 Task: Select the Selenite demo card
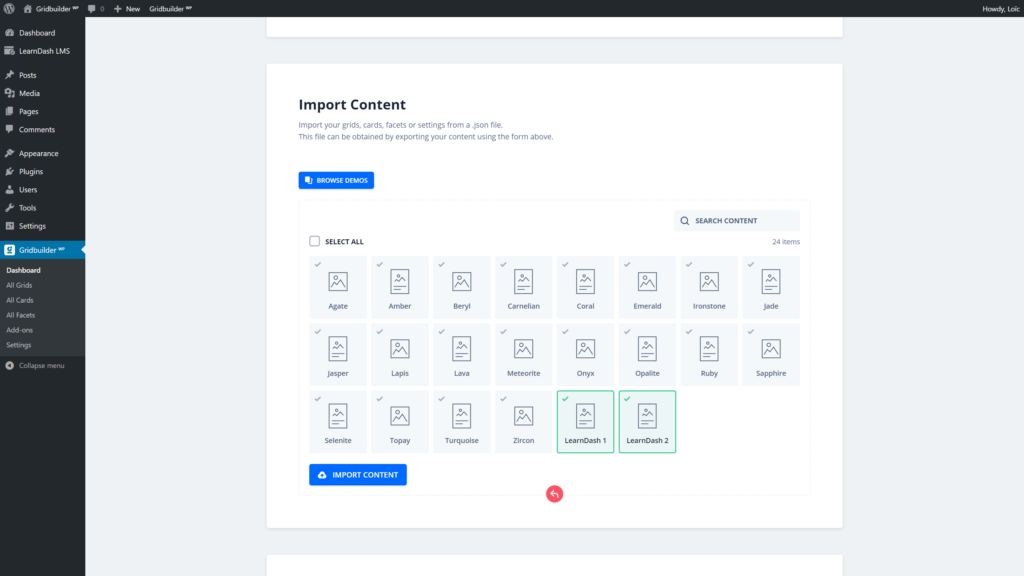coord(338,422)
